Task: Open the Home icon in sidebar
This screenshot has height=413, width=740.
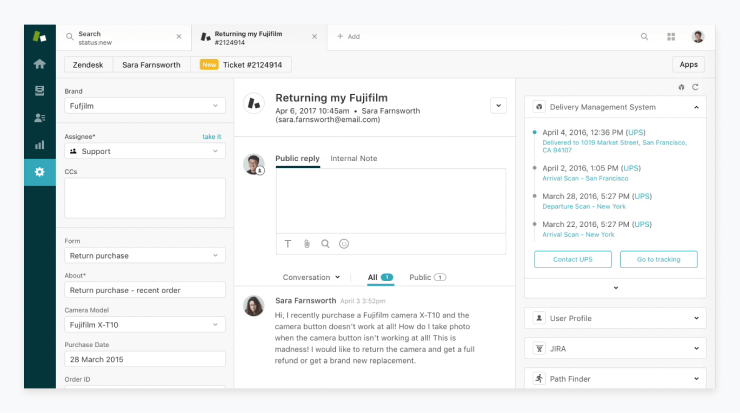Action: (x=40, y=64)
